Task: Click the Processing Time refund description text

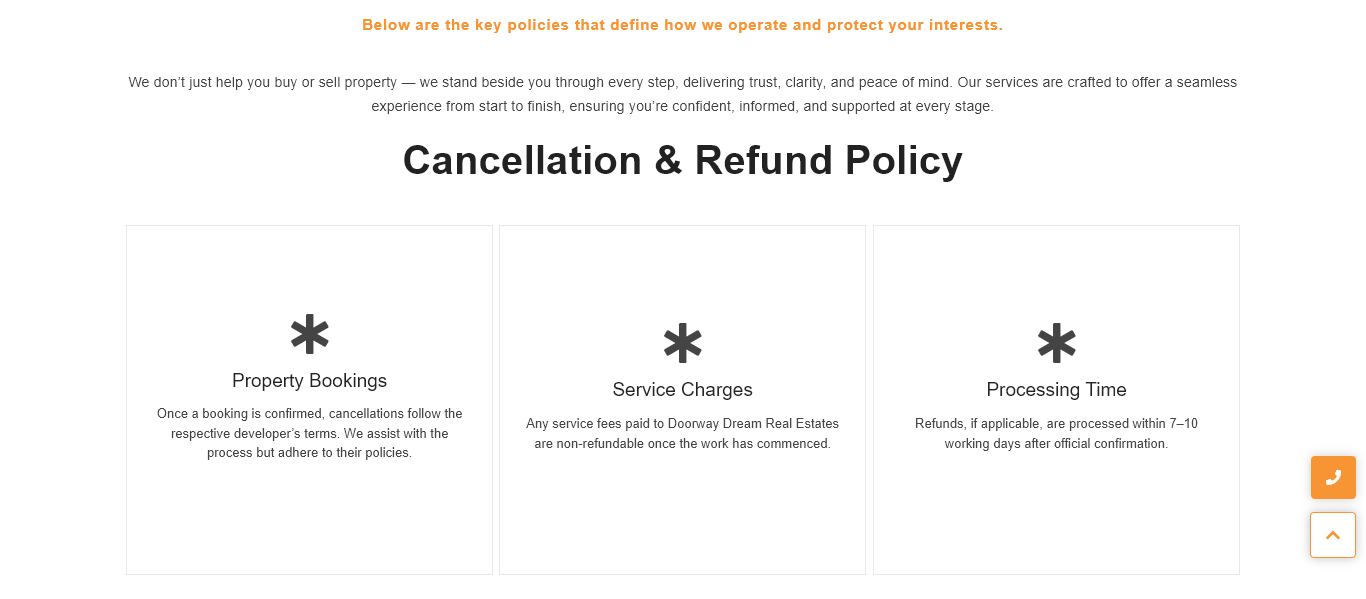Action: pos(1056,433)
